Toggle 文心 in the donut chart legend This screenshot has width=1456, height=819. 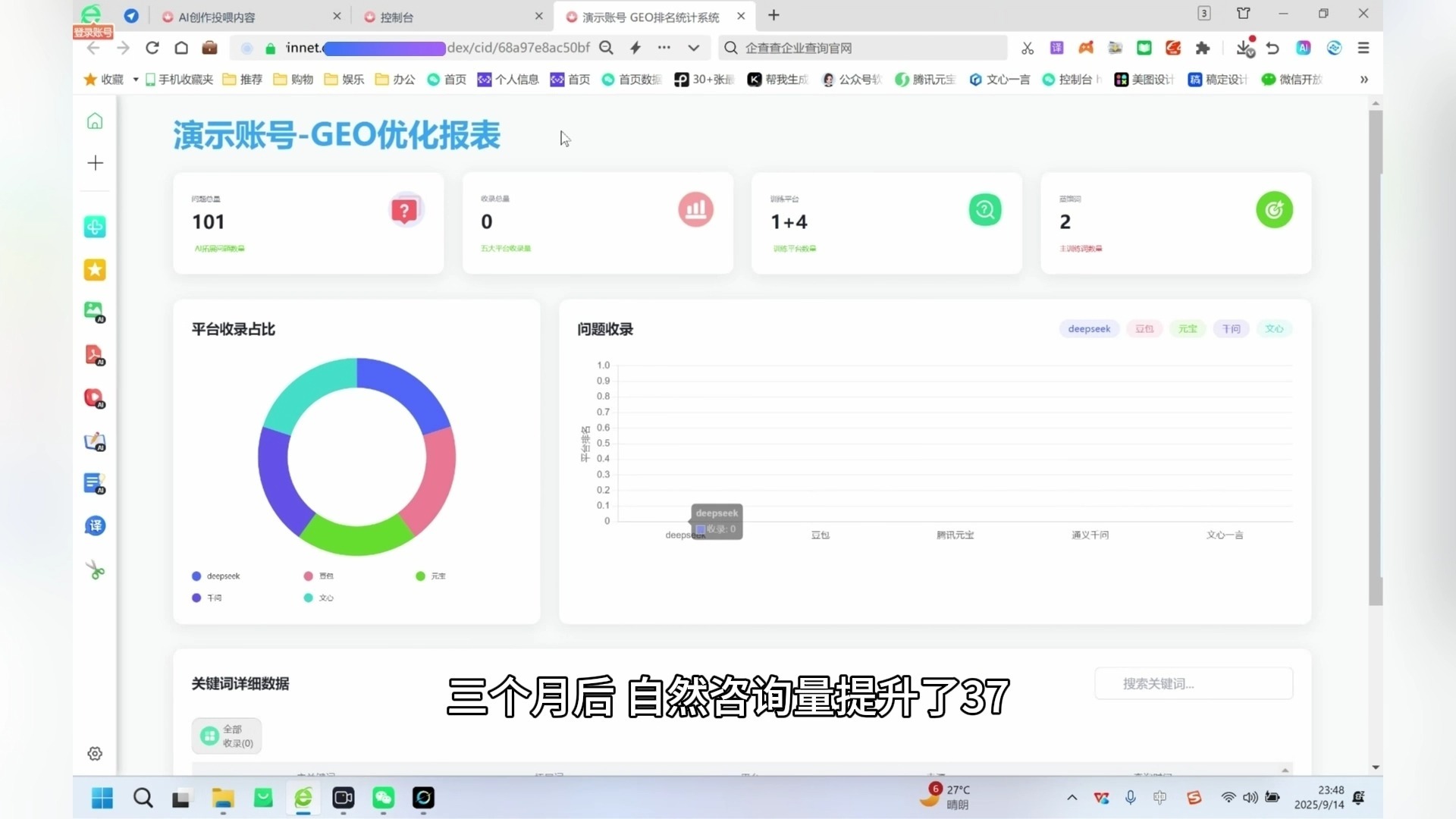click(318, 598)
